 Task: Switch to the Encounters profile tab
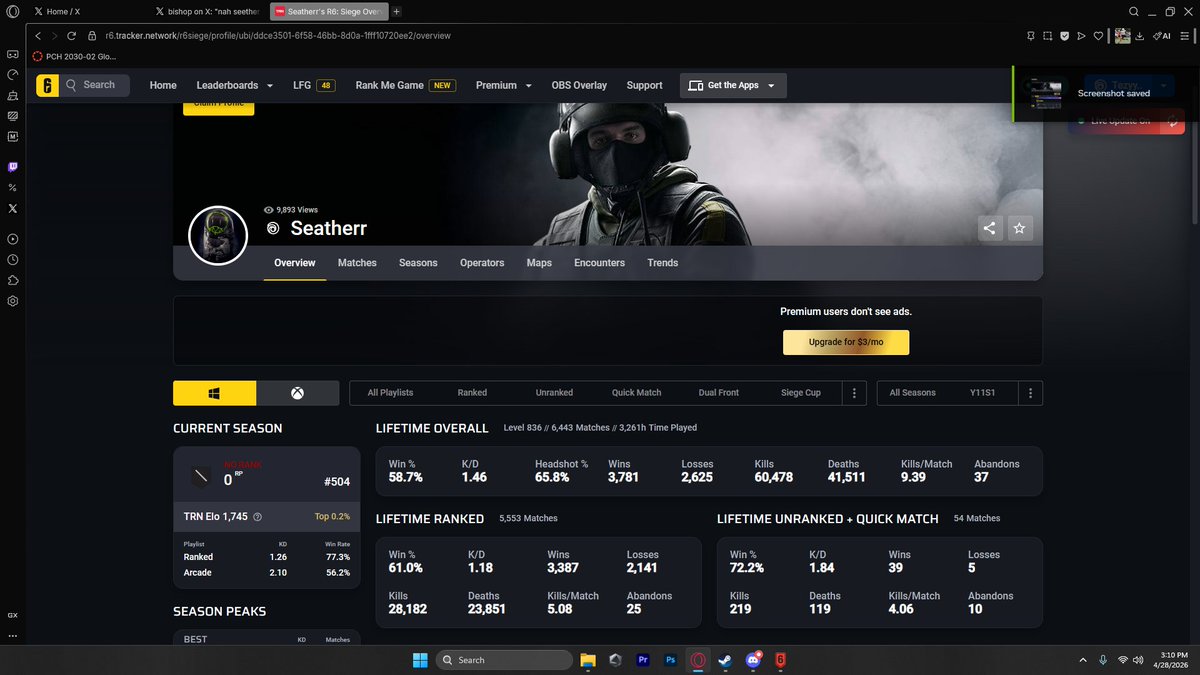[599, 263]
